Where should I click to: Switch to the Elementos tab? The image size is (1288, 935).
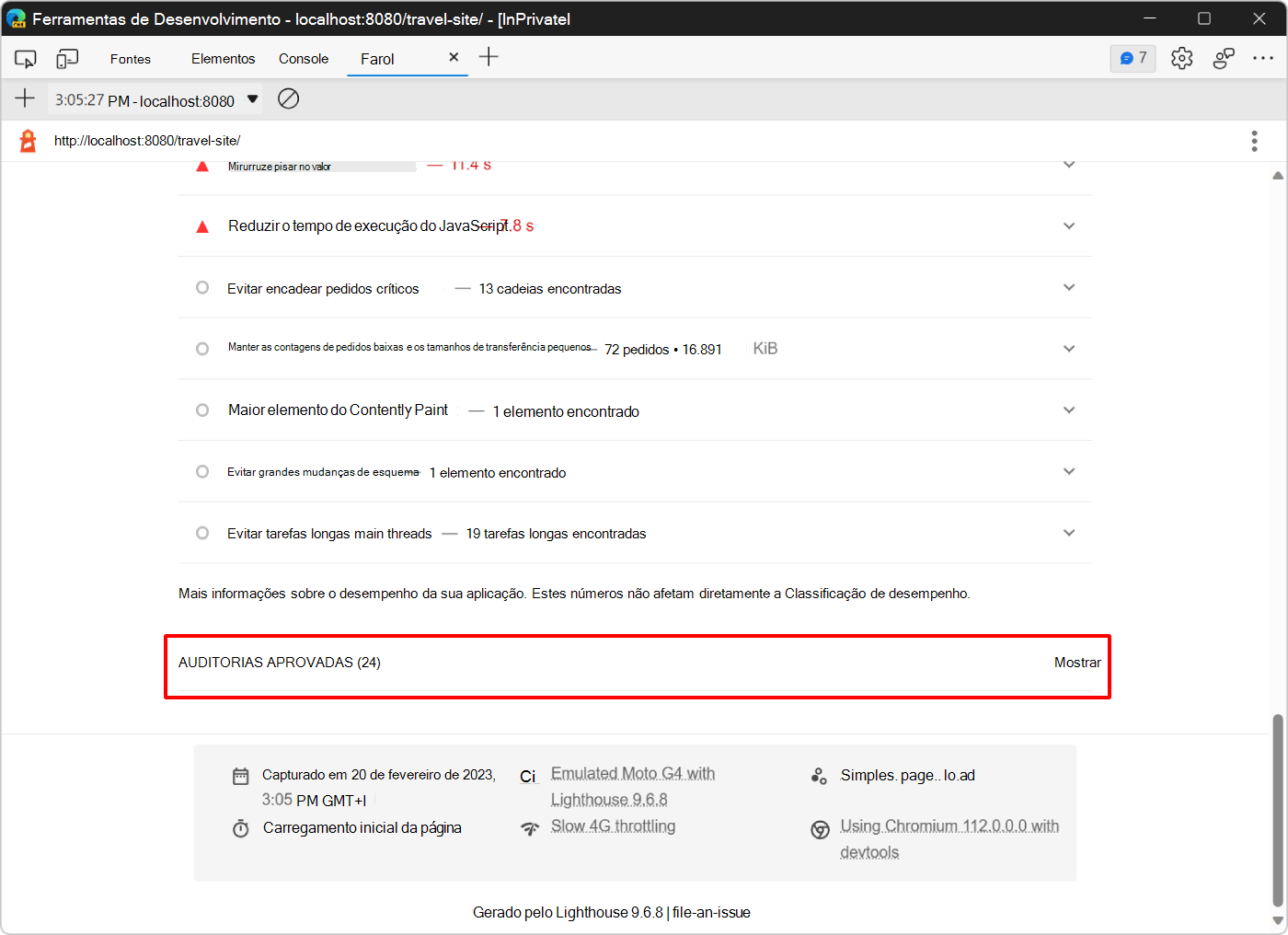[x=224, y=59]
